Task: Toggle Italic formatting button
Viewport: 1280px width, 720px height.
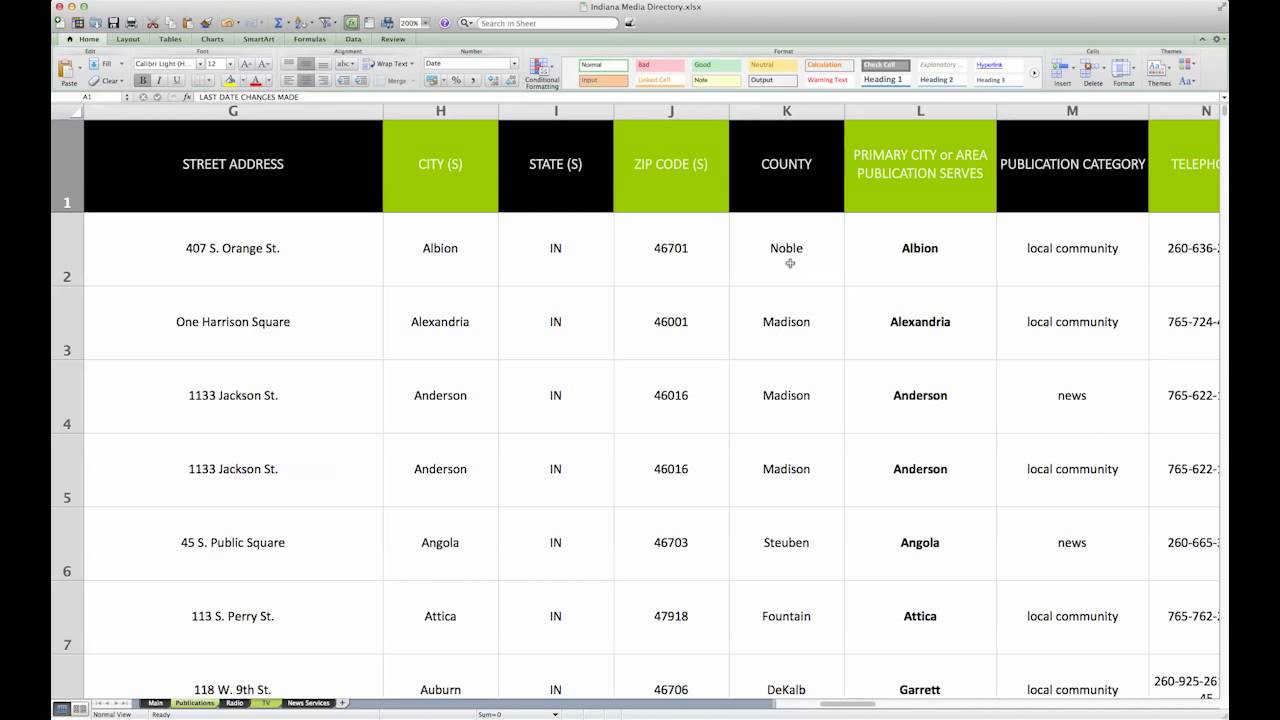Action: tap(159, 81)
